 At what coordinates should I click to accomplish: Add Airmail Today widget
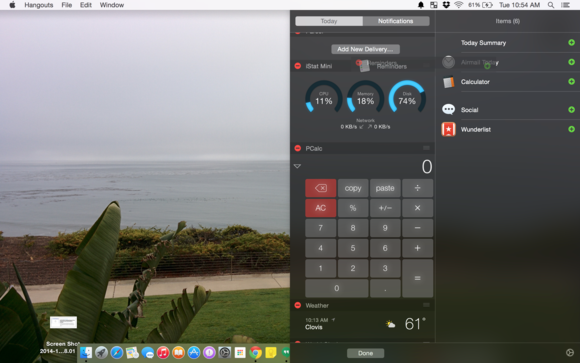click(571, 62)
